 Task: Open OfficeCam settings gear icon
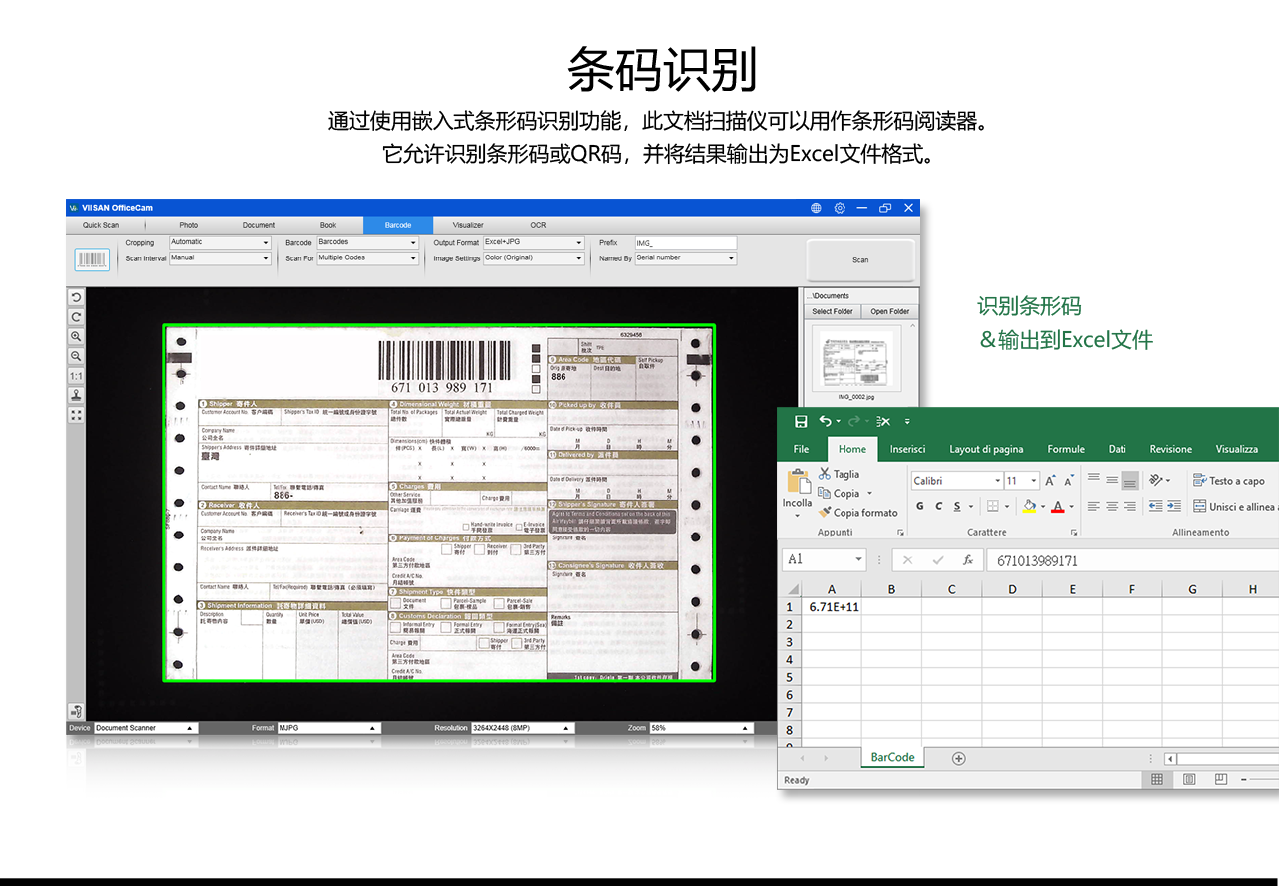click(x=840, y=208)
